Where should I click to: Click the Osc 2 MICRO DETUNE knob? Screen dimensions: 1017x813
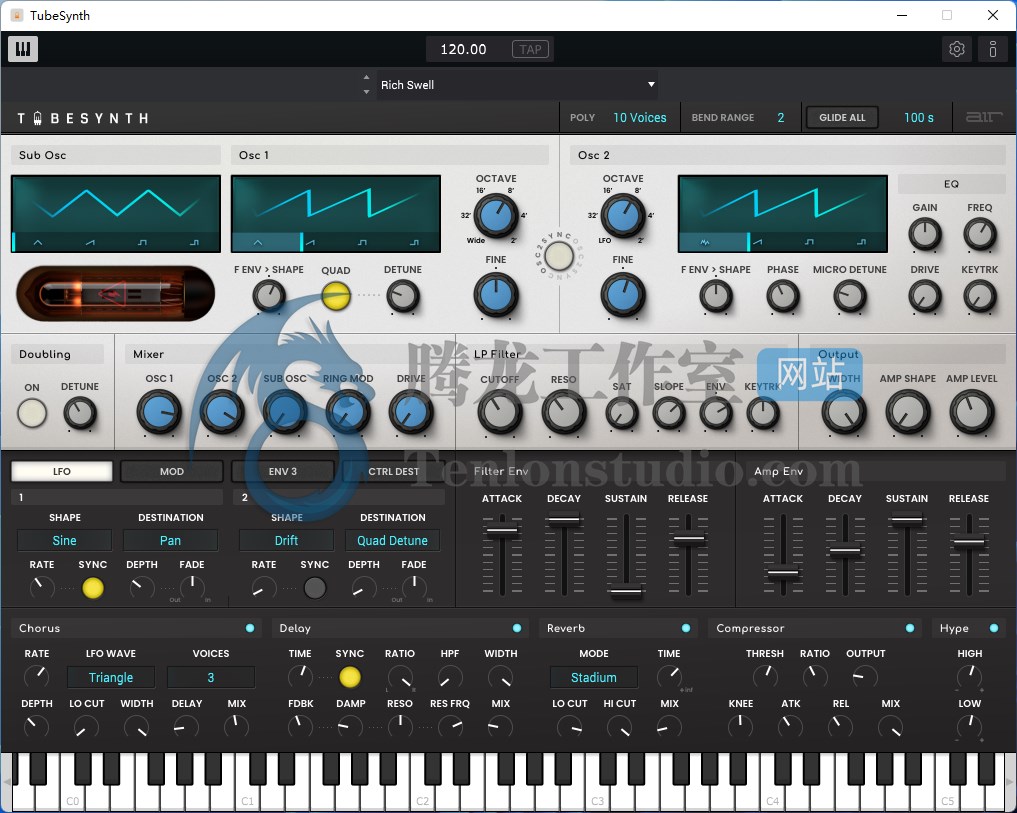tap(850, 297)
